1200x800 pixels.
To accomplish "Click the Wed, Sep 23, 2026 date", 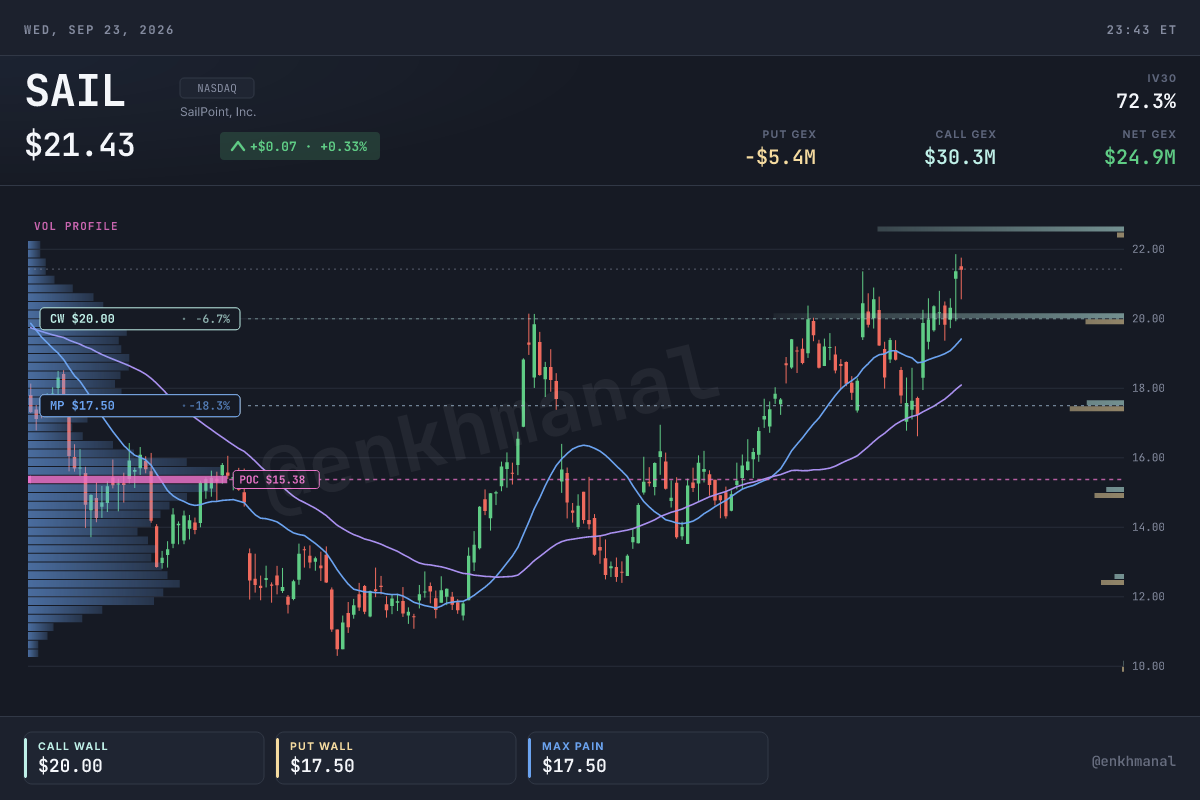I will [99, 30].
